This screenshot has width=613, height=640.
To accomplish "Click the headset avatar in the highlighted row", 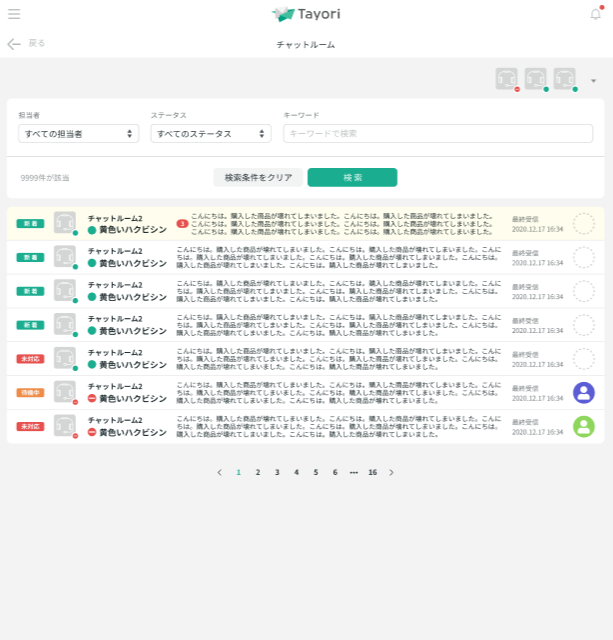I will coord(65,223).
